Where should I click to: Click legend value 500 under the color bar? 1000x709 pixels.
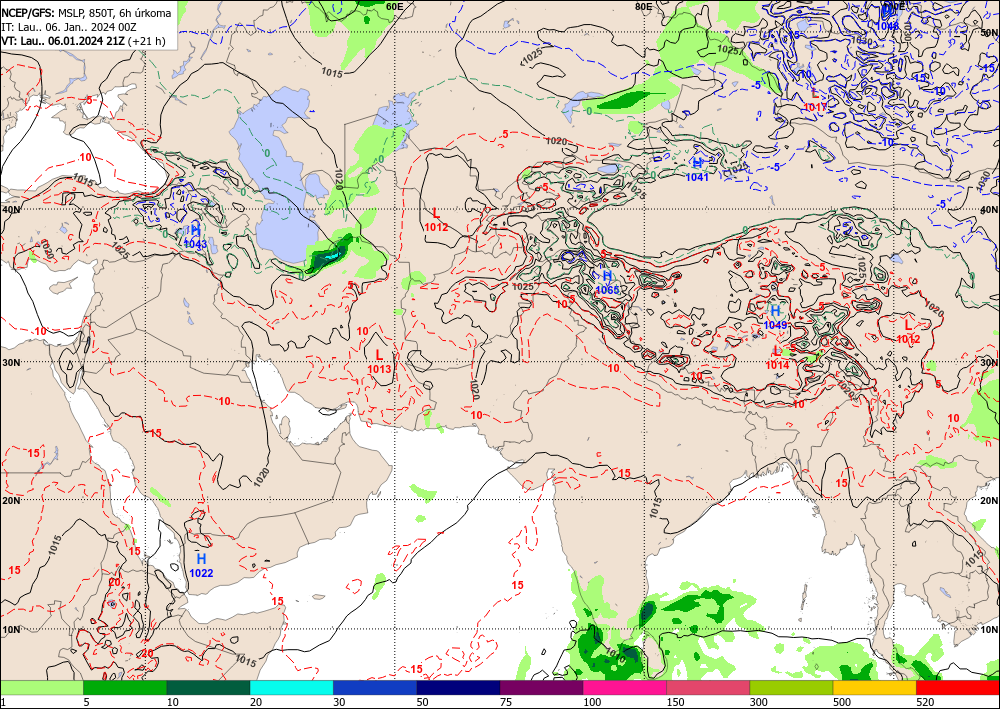click(x=842, y=702)
